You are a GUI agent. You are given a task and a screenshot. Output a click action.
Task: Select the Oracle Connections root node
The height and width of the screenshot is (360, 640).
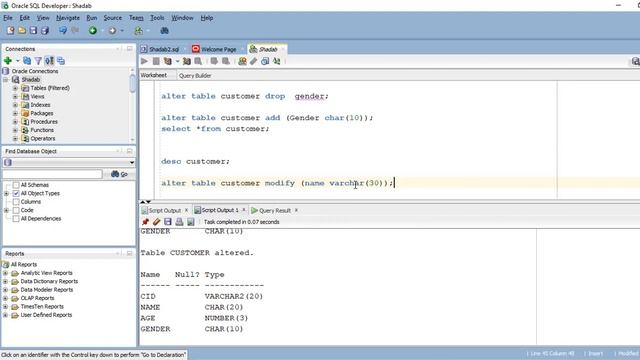click(x=35, y=71)
